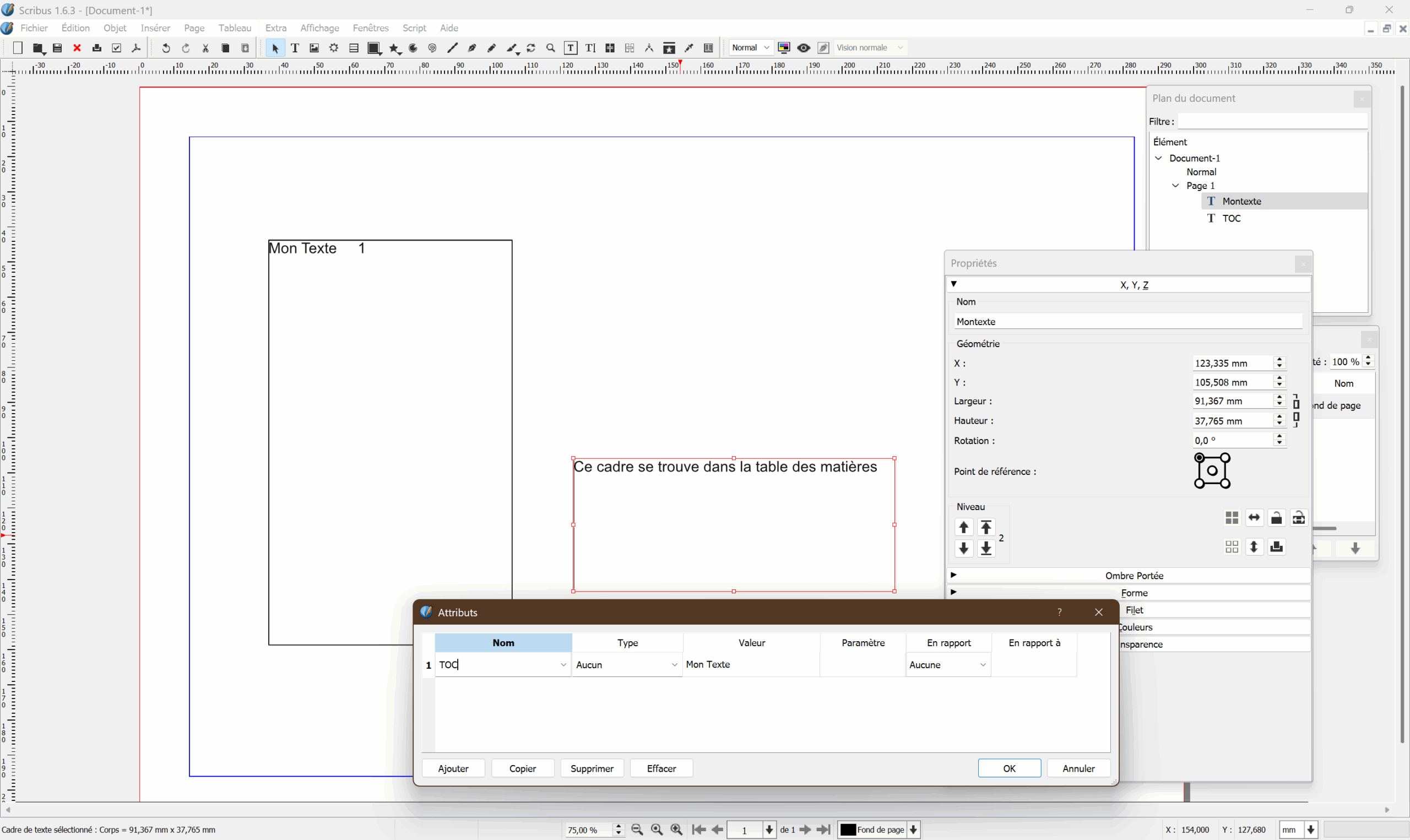Click the Eyedropper tool

pos(689,48)
